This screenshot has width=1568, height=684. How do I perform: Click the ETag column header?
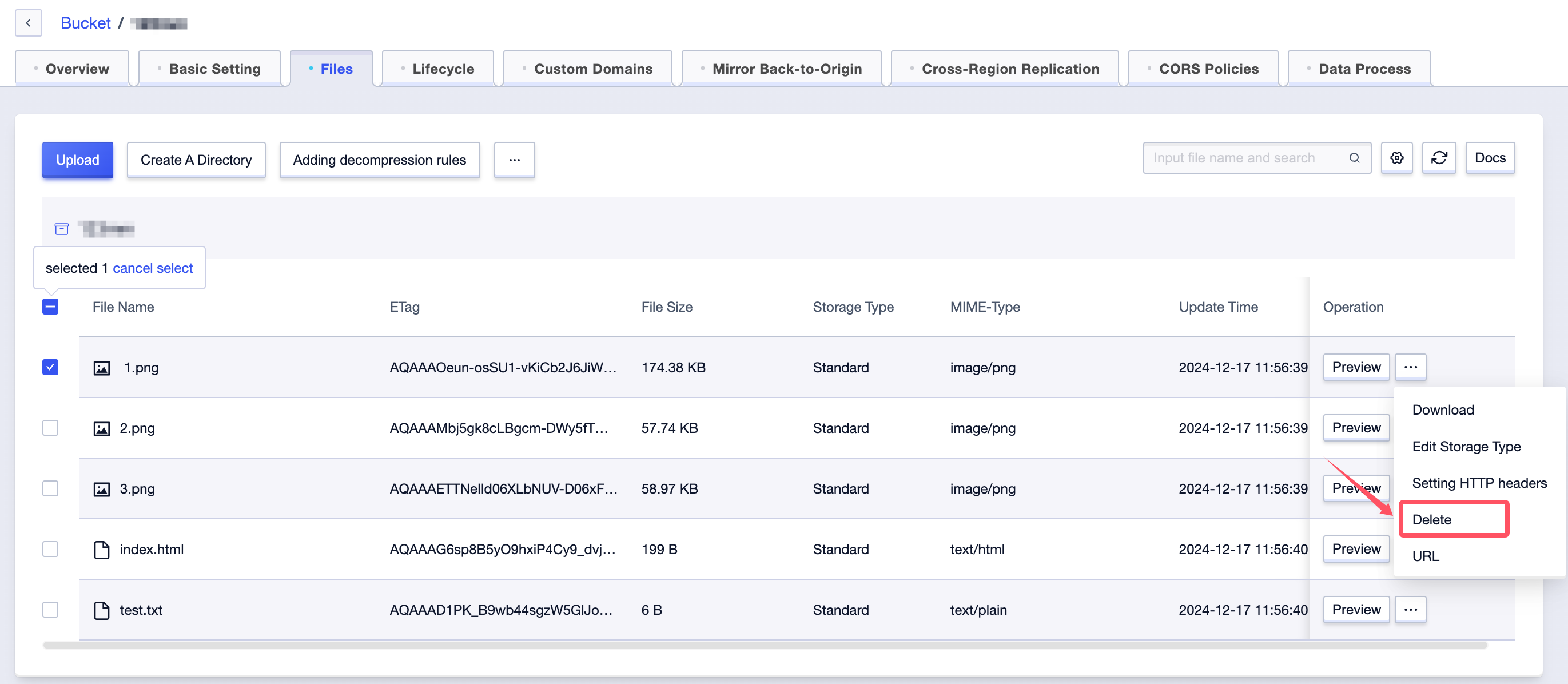pos(405,307)
